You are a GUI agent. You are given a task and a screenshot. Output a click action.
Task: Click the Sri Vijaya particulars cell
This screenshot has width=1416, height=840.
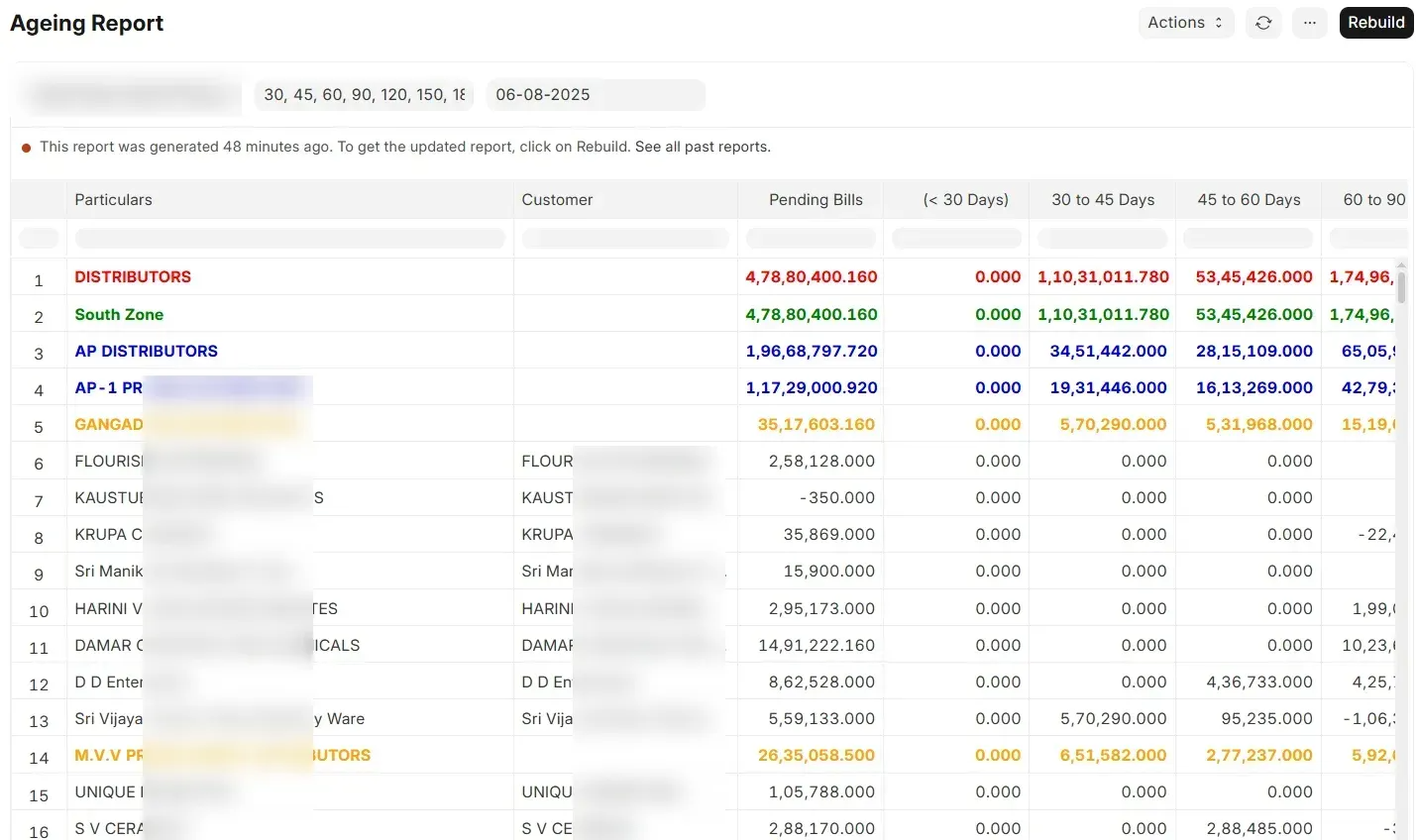(x=289, y=718)
